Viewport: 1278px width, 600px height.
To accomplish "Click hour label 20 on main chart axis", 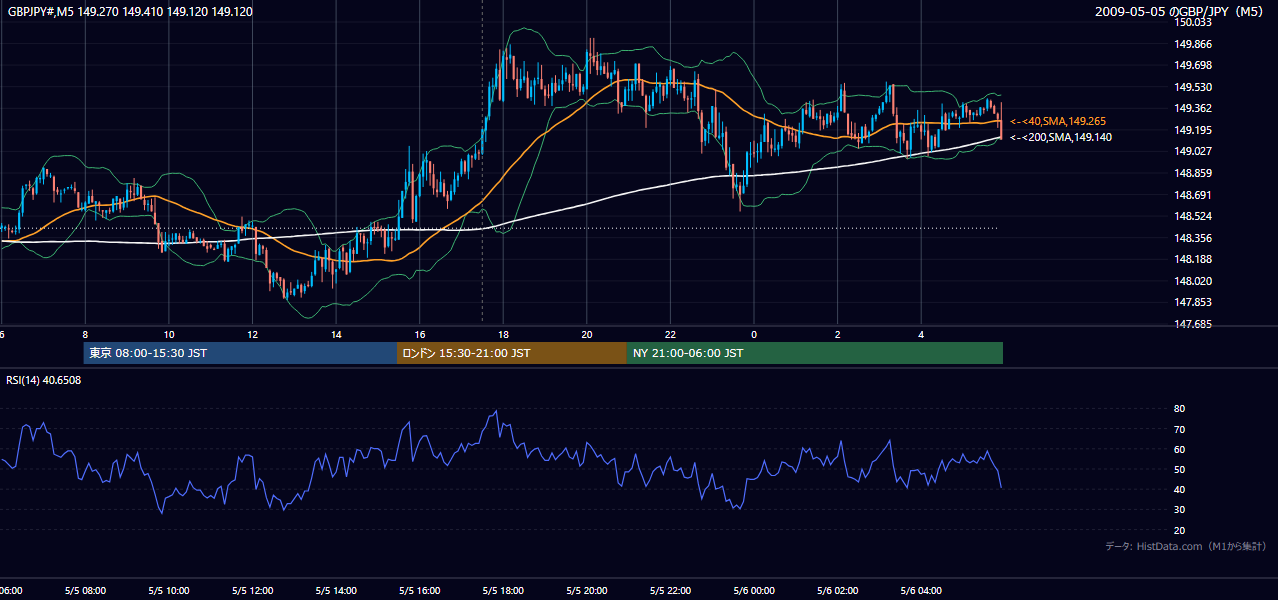I will pos(587,335).
